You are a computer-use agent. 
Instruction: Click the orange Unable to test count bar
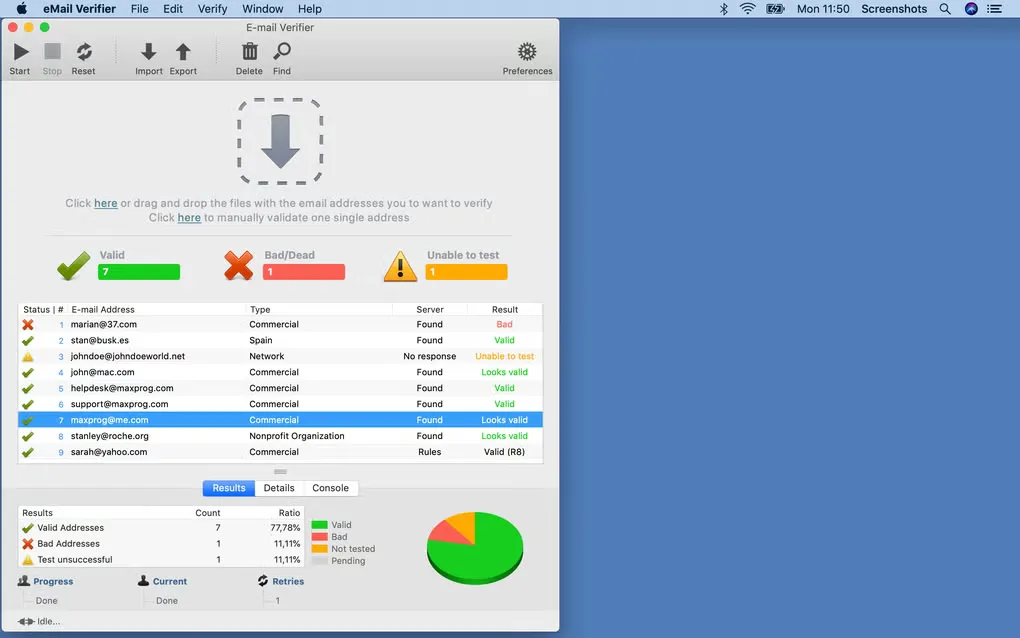tap(466, 272)
